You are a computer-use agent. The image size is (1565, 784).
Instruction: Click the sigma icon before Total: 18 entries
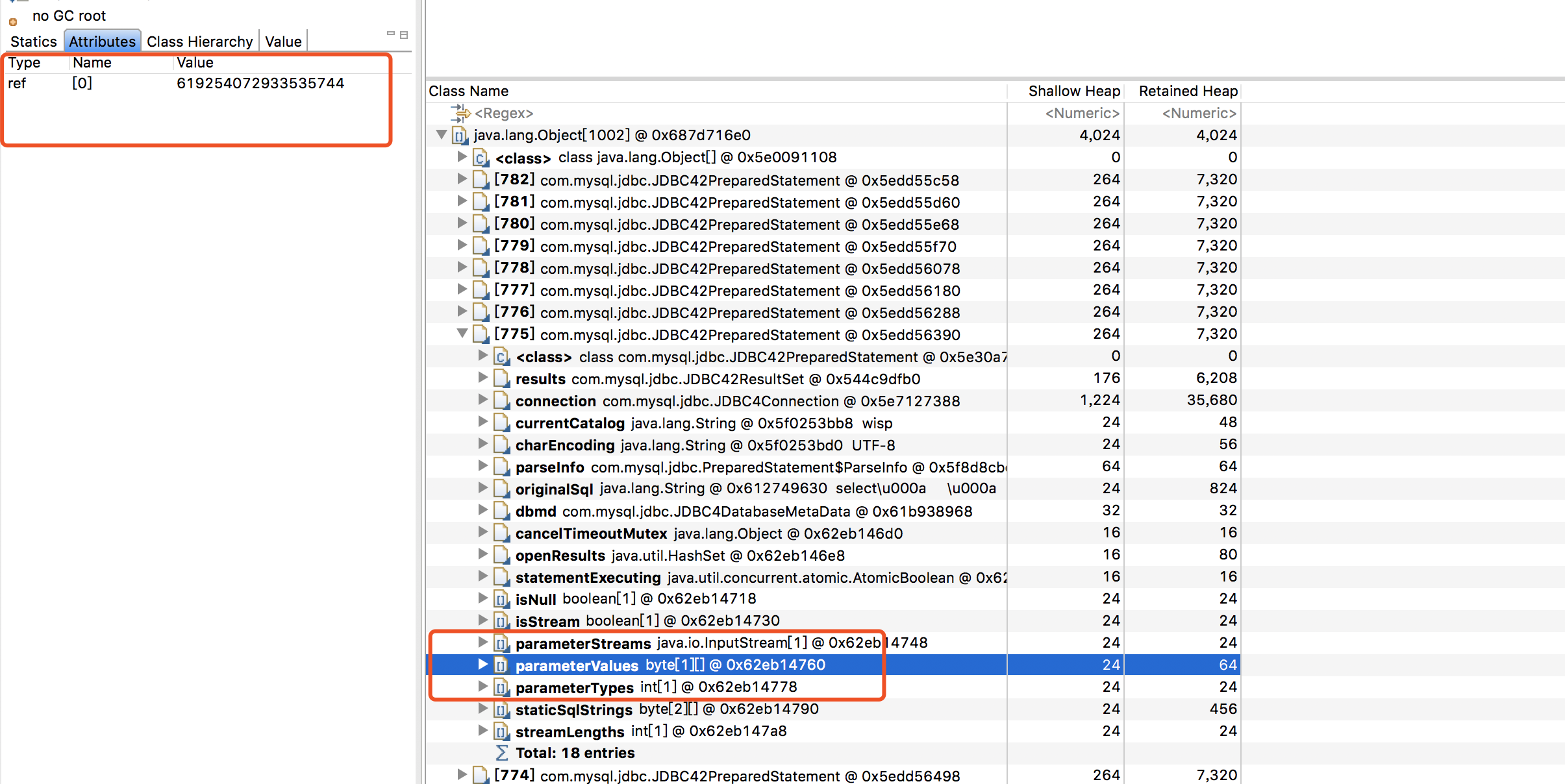pyautogui.click(x=503, y=752)
